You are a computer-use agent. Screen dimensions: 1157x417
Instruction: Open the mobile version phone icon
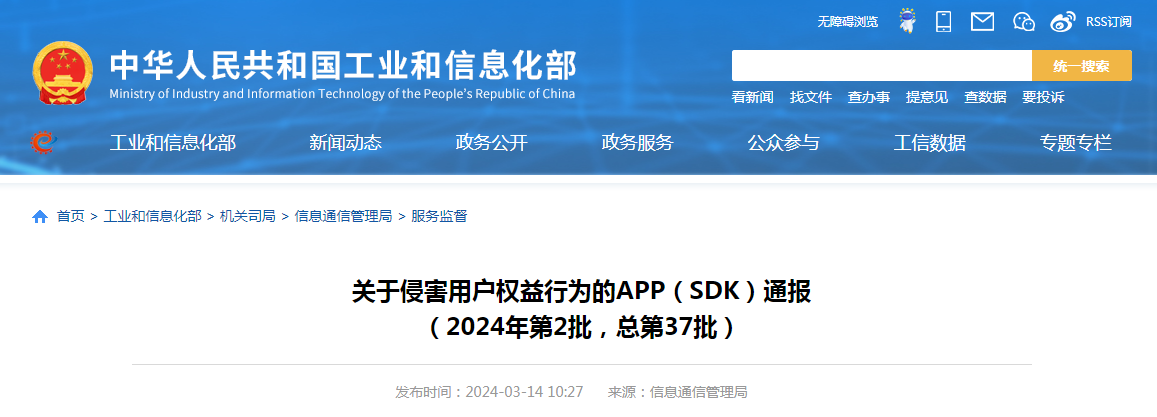tap(943, 21)
